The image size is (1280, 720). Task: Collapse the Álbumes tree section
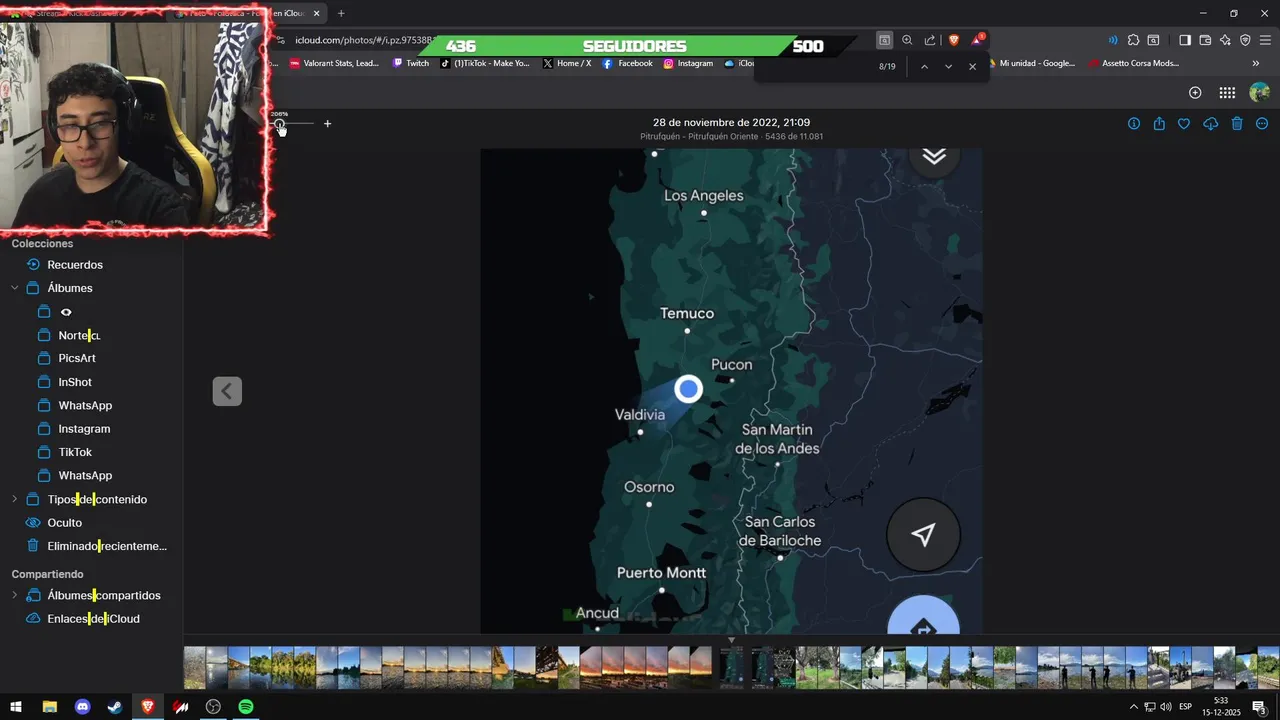click(x=15, y=288)
